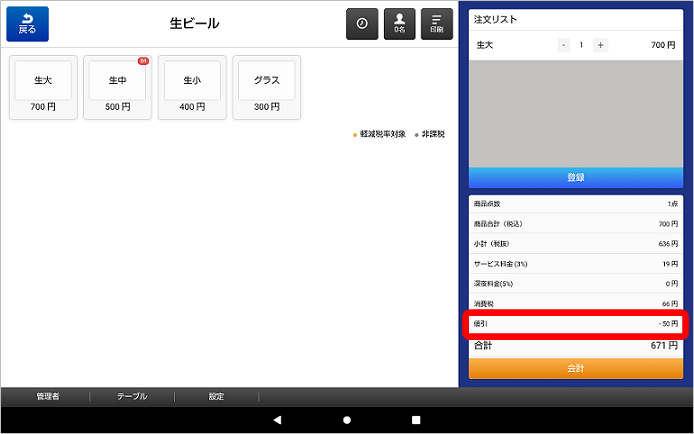694x434 pixels.
Task: Tap the Android back triangle
Action: coord(277,419)
